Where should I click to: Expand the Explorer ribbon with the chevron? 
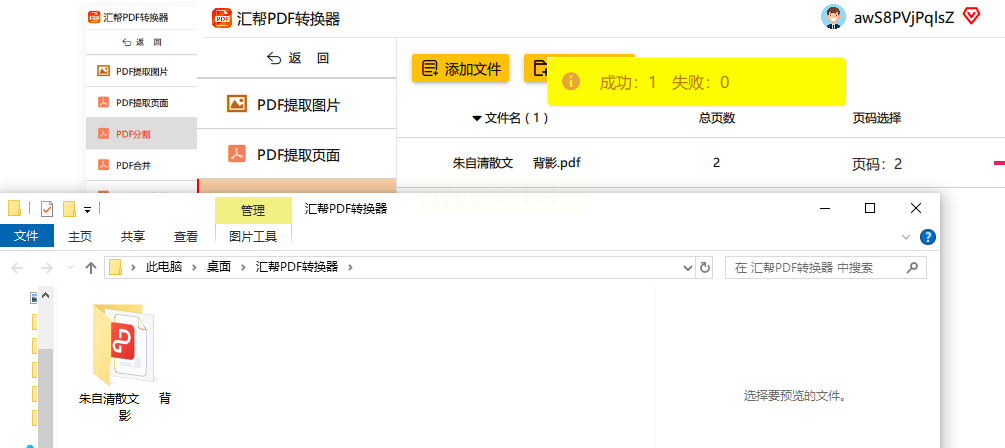pyautogui.click(x=906, y=237)
